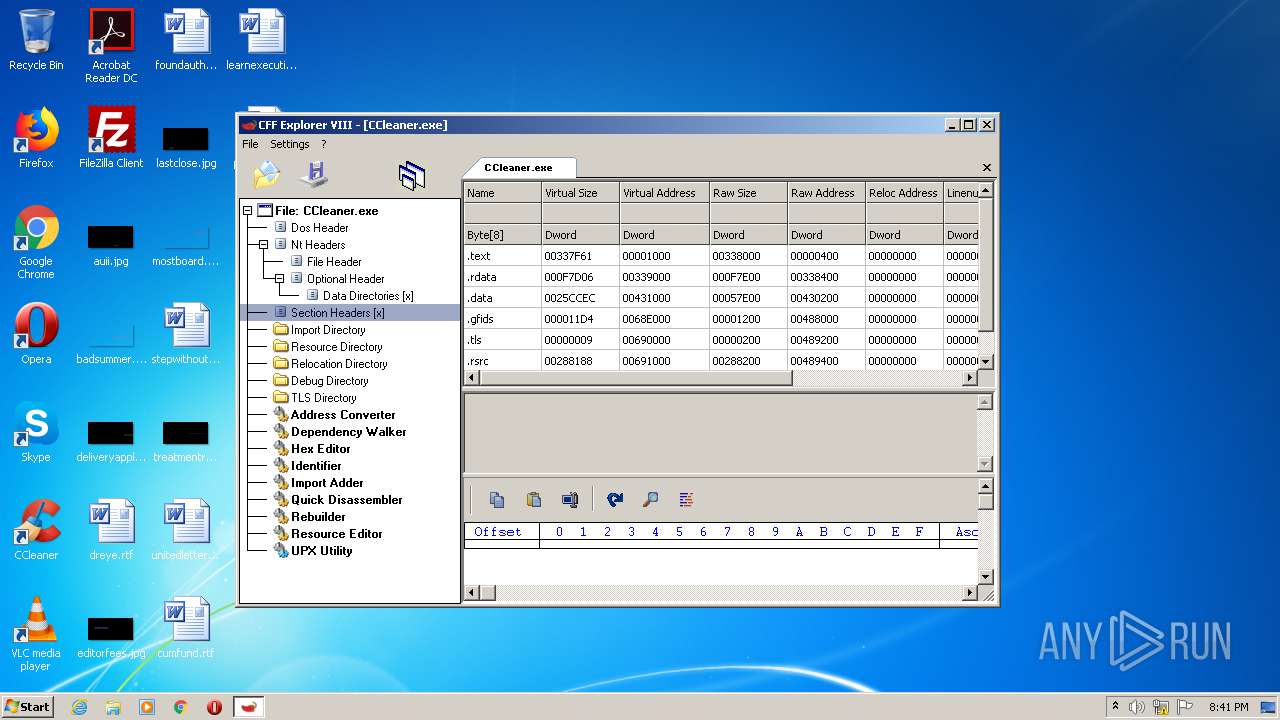
Task: Open the ? help menu
Action: 323,144
